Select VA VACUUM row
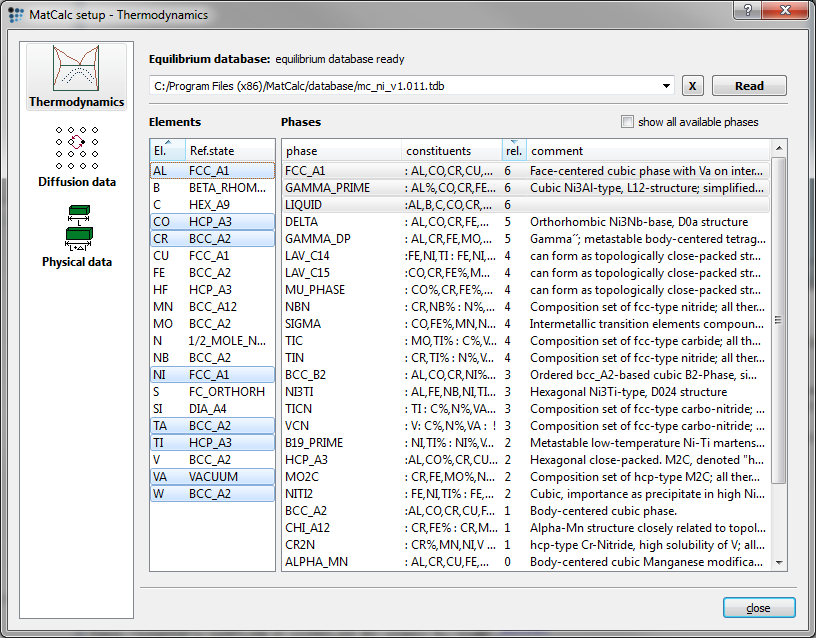816x638 pixels. [212, 477]
